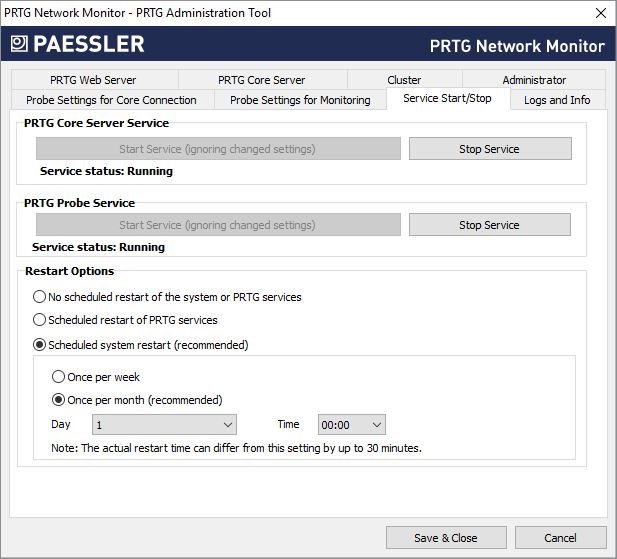Select Once per week option

point(59,377)
